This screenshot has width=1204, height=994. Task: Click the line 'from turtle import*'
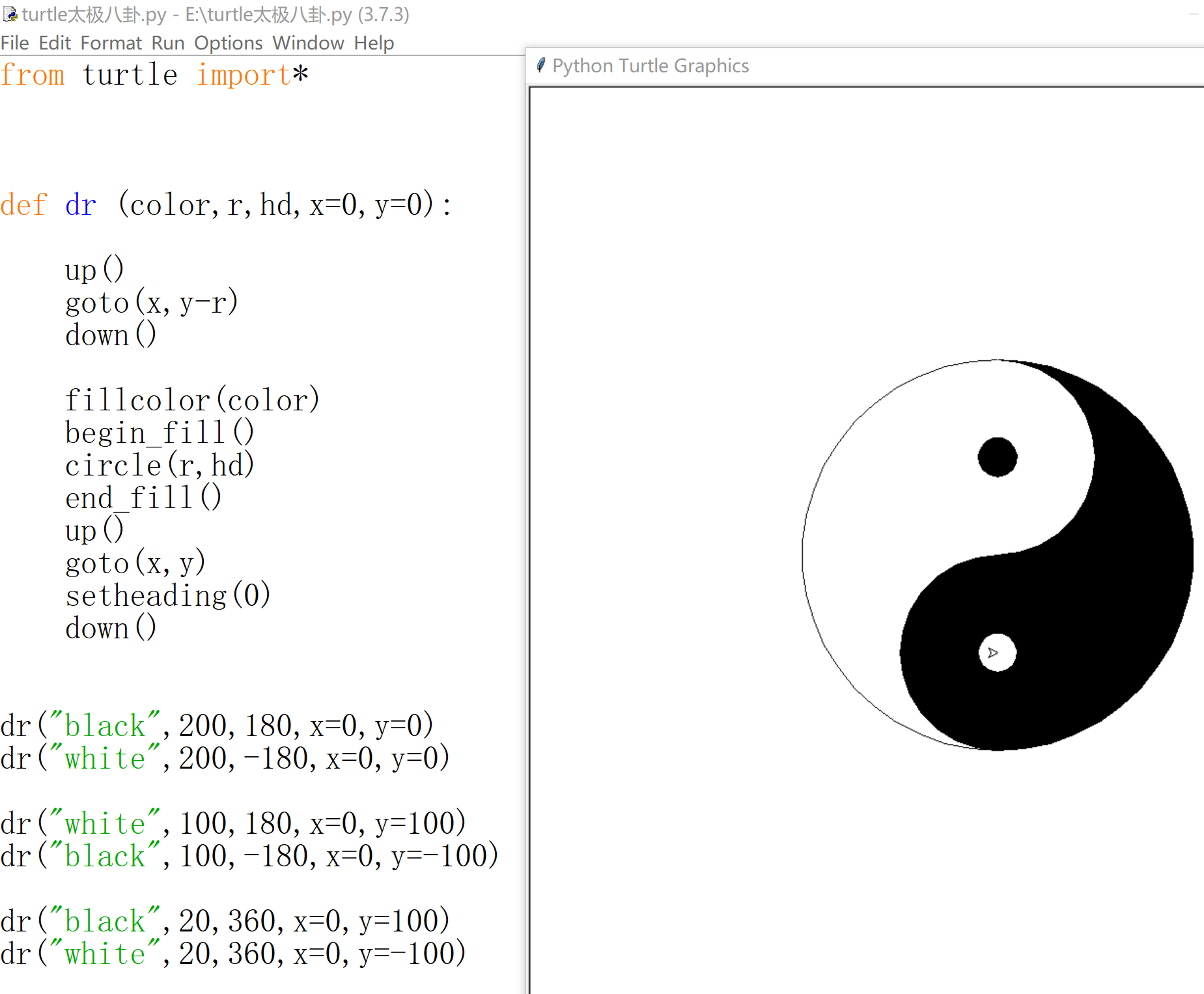(154, 75)
